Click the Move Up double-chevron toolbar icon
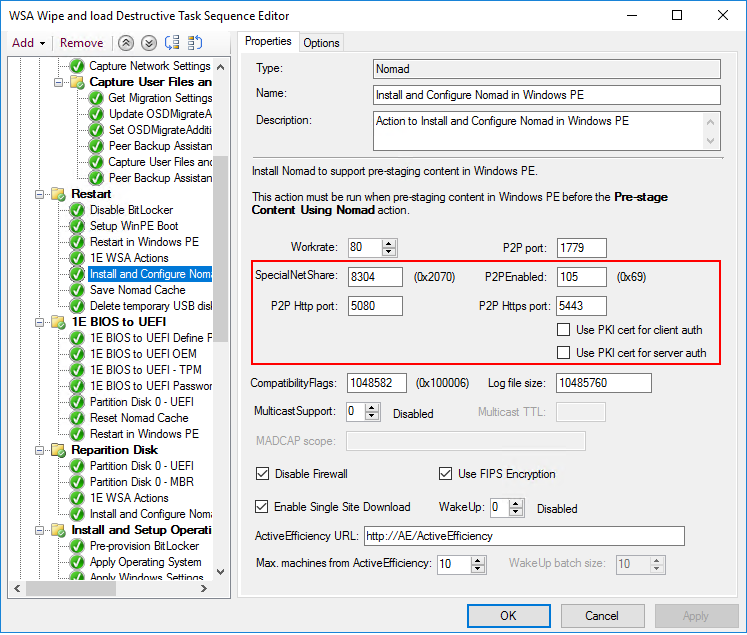 [126, 43]
